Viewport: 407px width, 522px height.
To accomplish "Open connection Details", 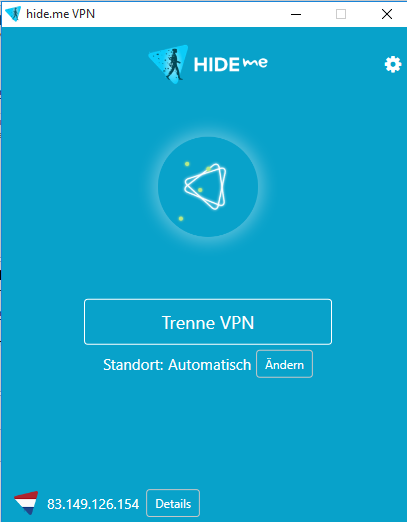I will coord(173,503).
